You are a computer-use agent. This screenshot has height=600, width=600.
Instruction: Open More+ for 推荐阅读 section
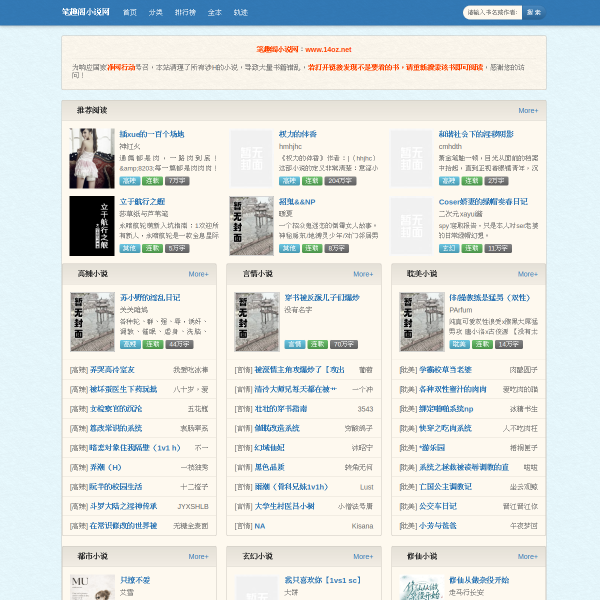click(528, 111)
